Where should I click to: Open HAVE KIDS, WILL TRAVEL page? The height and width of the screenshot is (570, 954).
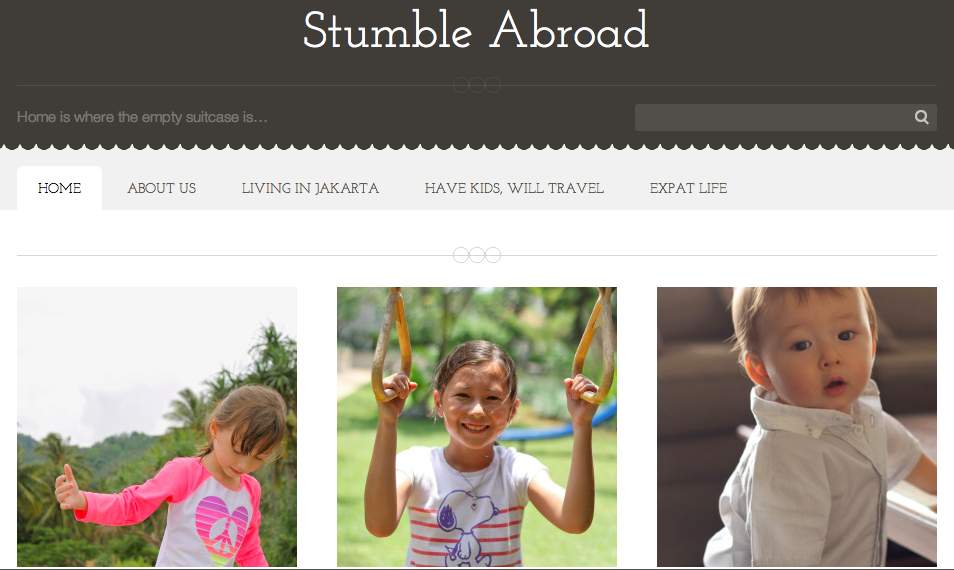coord(514,188)
